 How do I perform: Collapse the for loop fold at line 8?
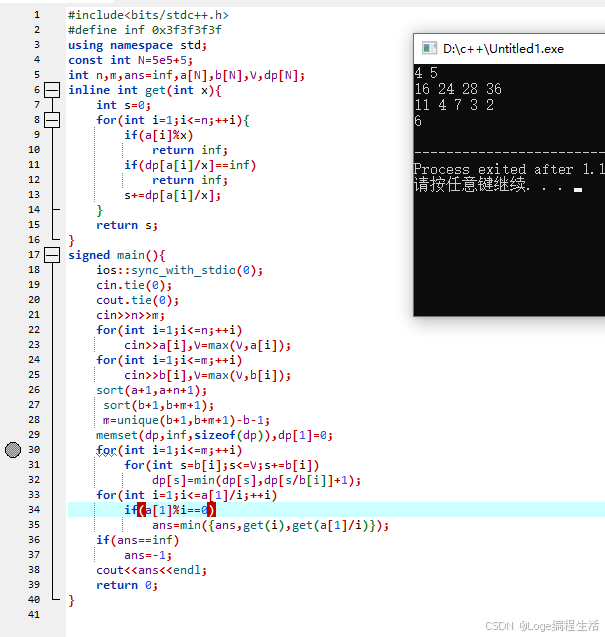[x=52, y=120]
